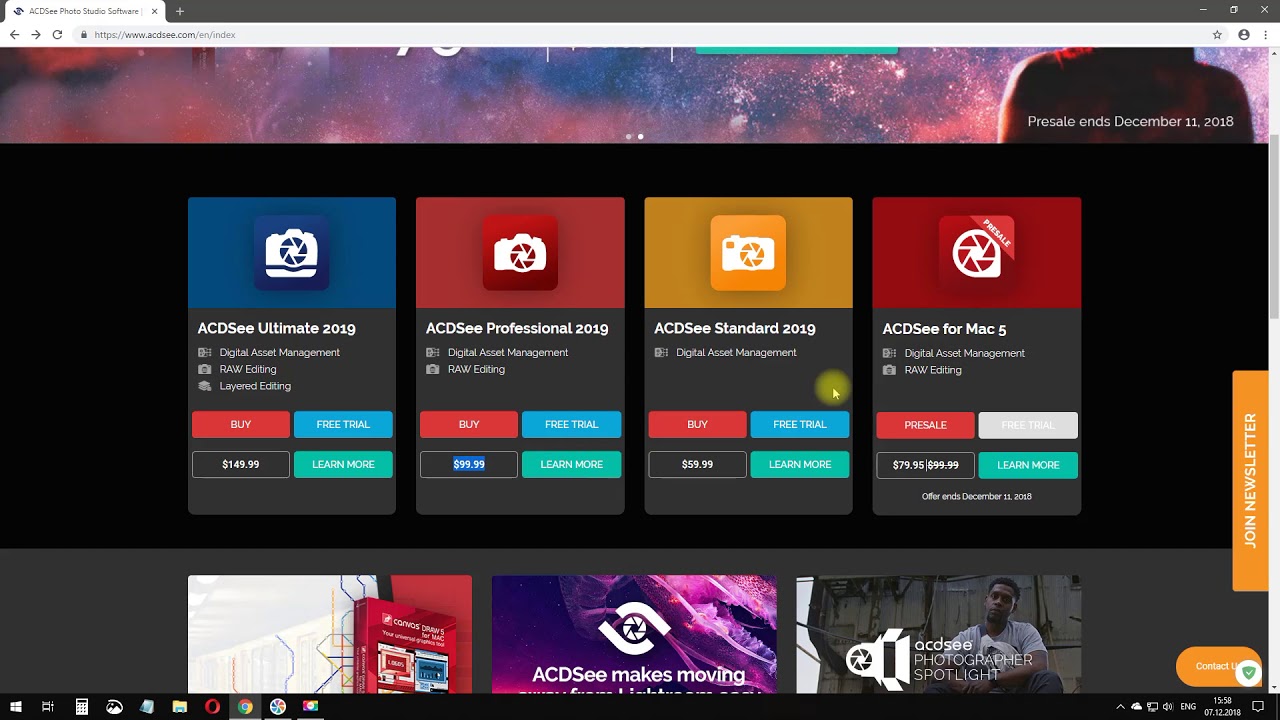1280x720 pixels.
Task: Open the volume control in system tray
Action: (1167, 707)
